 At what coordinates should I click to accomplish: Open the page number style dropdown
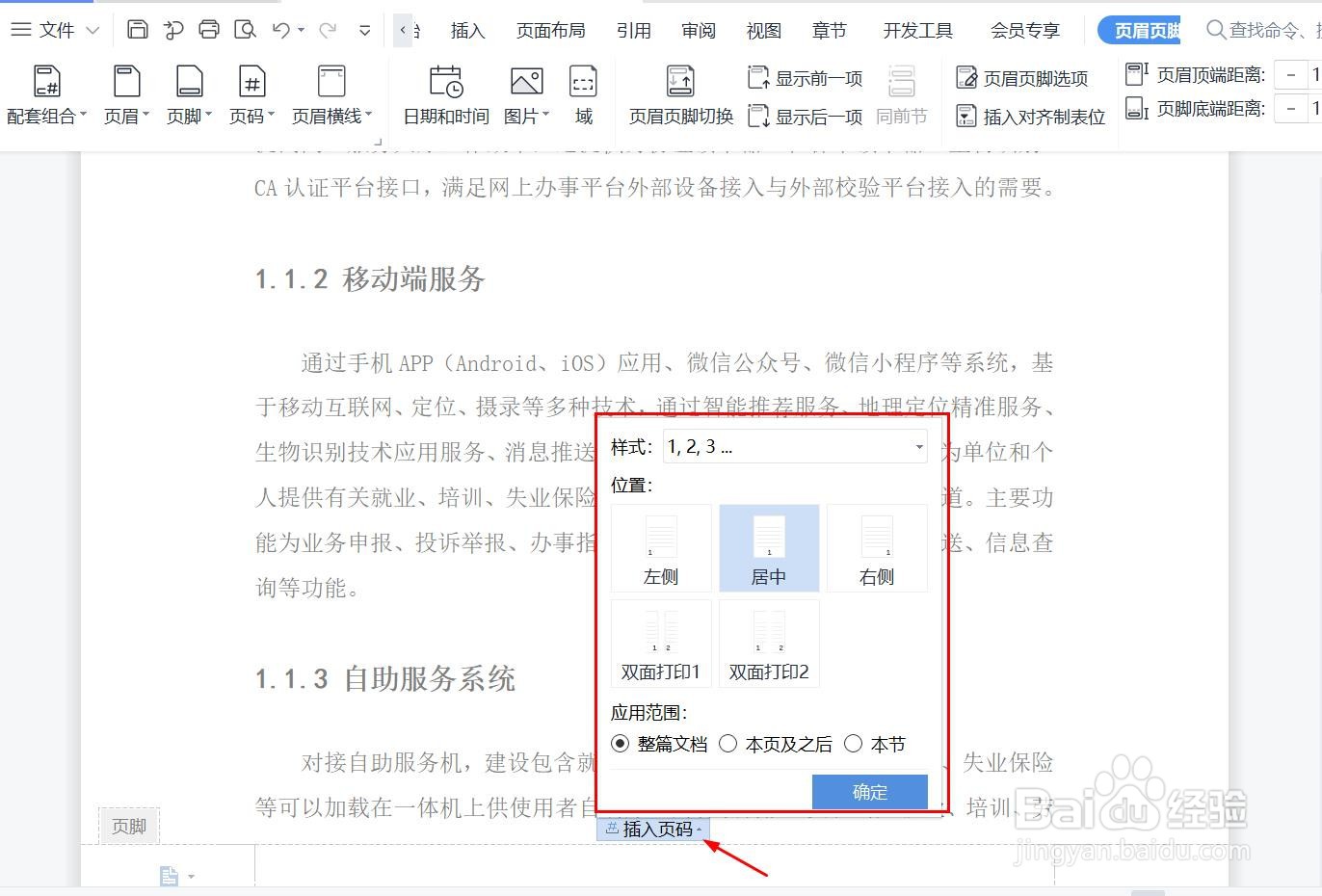(918, 446)
